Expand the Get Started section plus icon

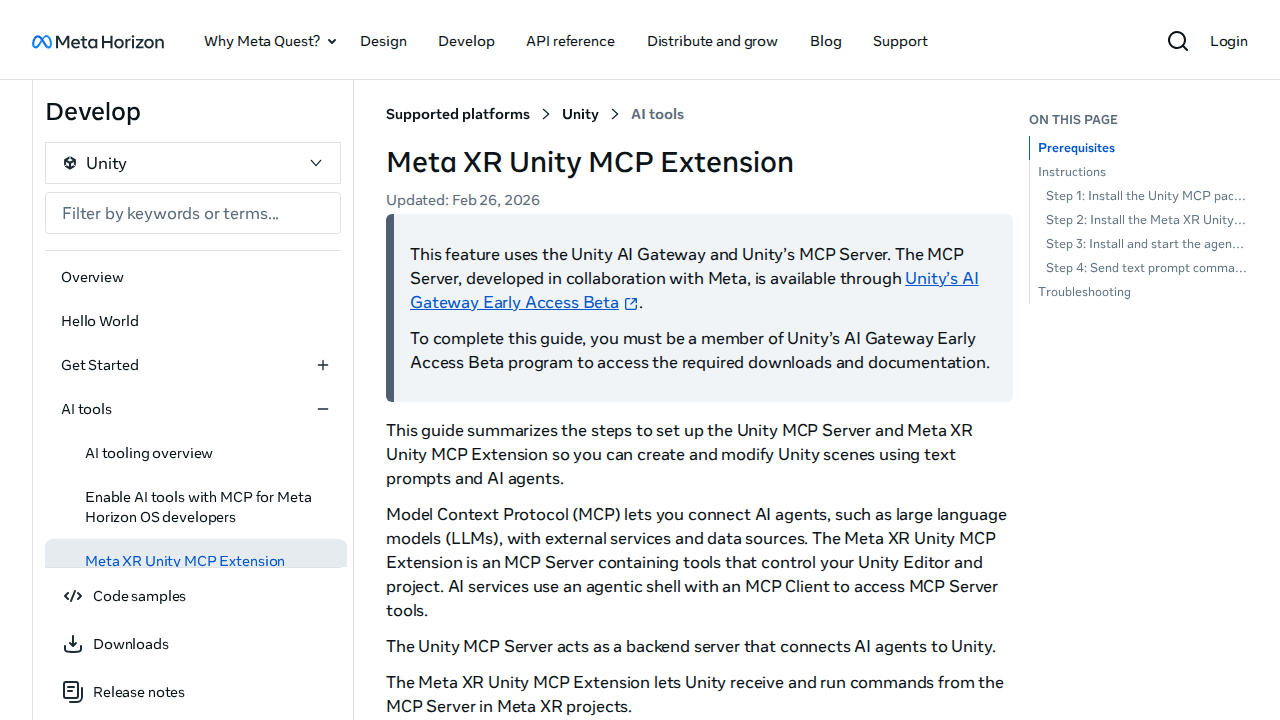pos(323,365)
